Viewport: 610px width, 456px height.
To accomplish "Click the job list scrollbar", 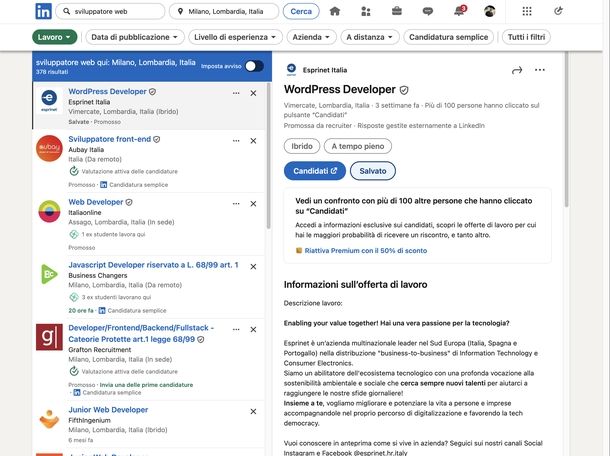I will [x=268, y=156].
